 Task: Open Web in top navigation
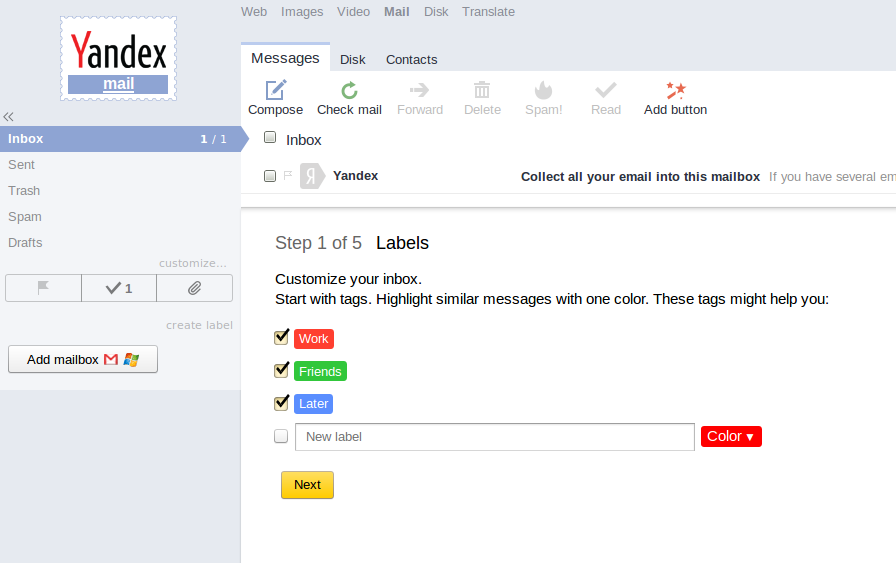254,11
